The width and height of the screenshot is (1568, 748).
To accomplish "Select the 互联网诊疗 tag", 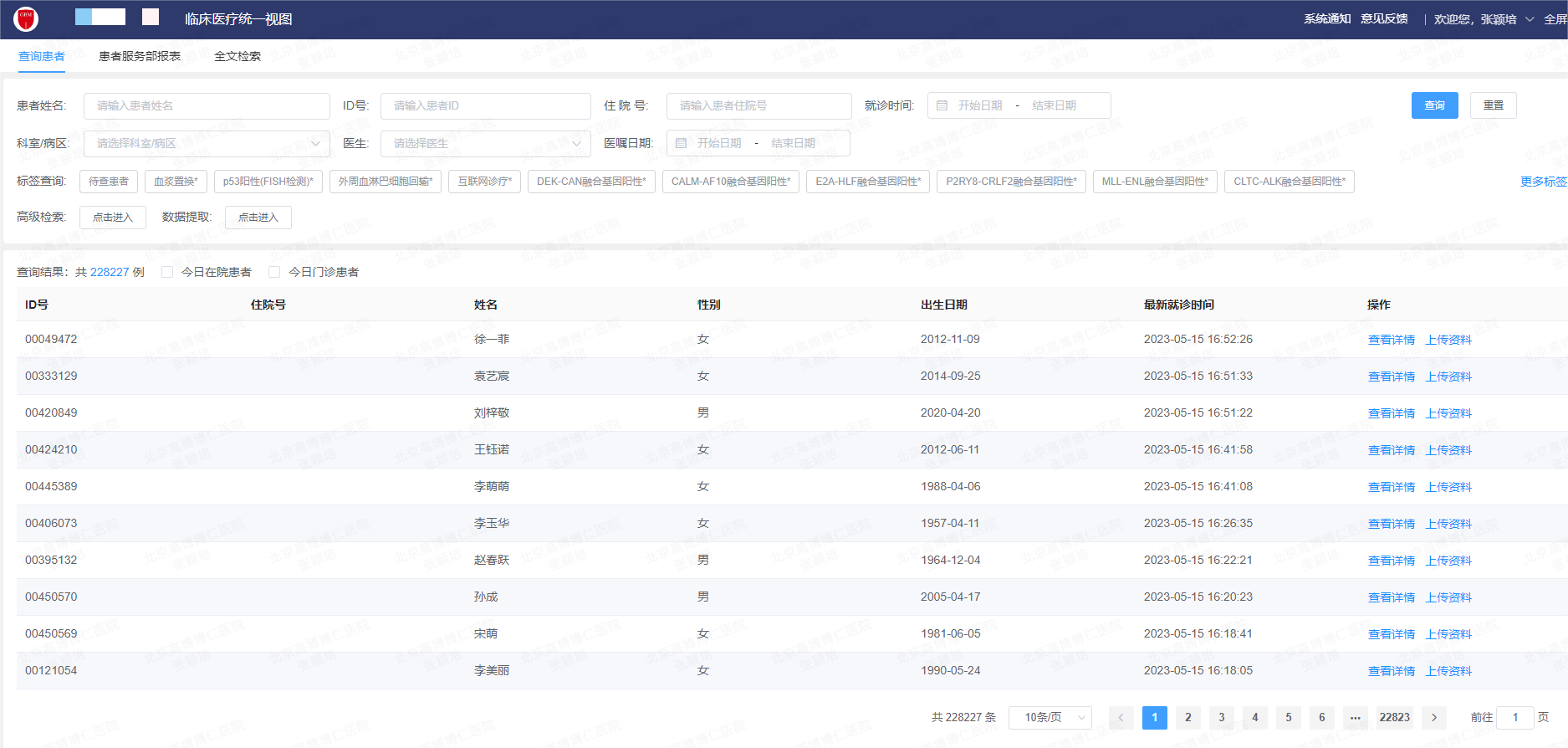I will 485,182.
